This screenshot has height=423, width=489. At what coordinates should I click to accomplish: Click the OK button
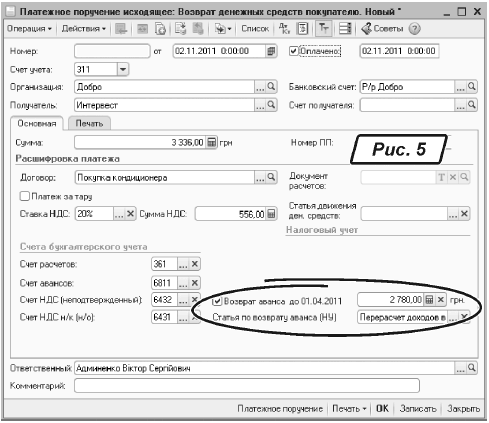click(x=382, y=408)
